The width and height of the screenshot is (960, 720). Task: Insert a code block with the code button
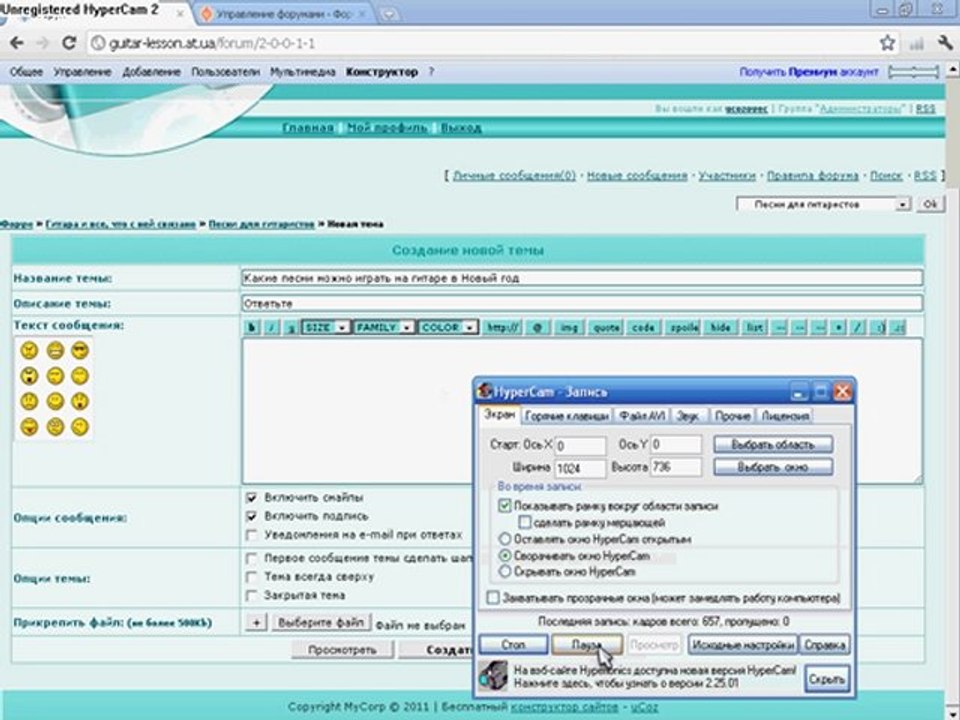pos(643,328)
